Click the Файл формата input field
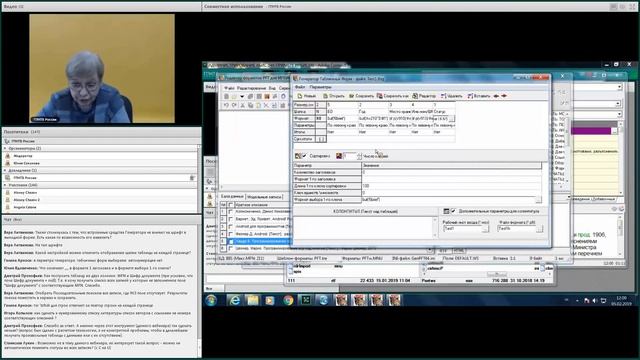640x360 pixels. click(x=516, y=229)
